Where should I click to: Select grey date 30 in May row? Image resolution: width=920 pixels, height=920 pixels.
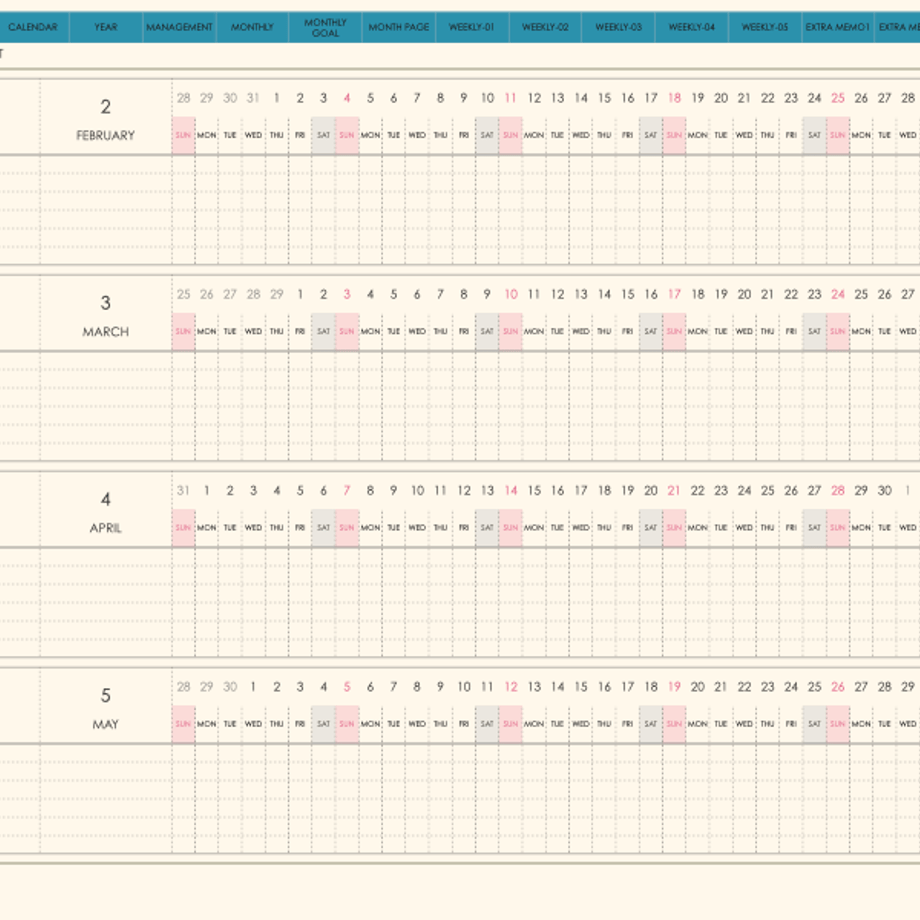230,687
